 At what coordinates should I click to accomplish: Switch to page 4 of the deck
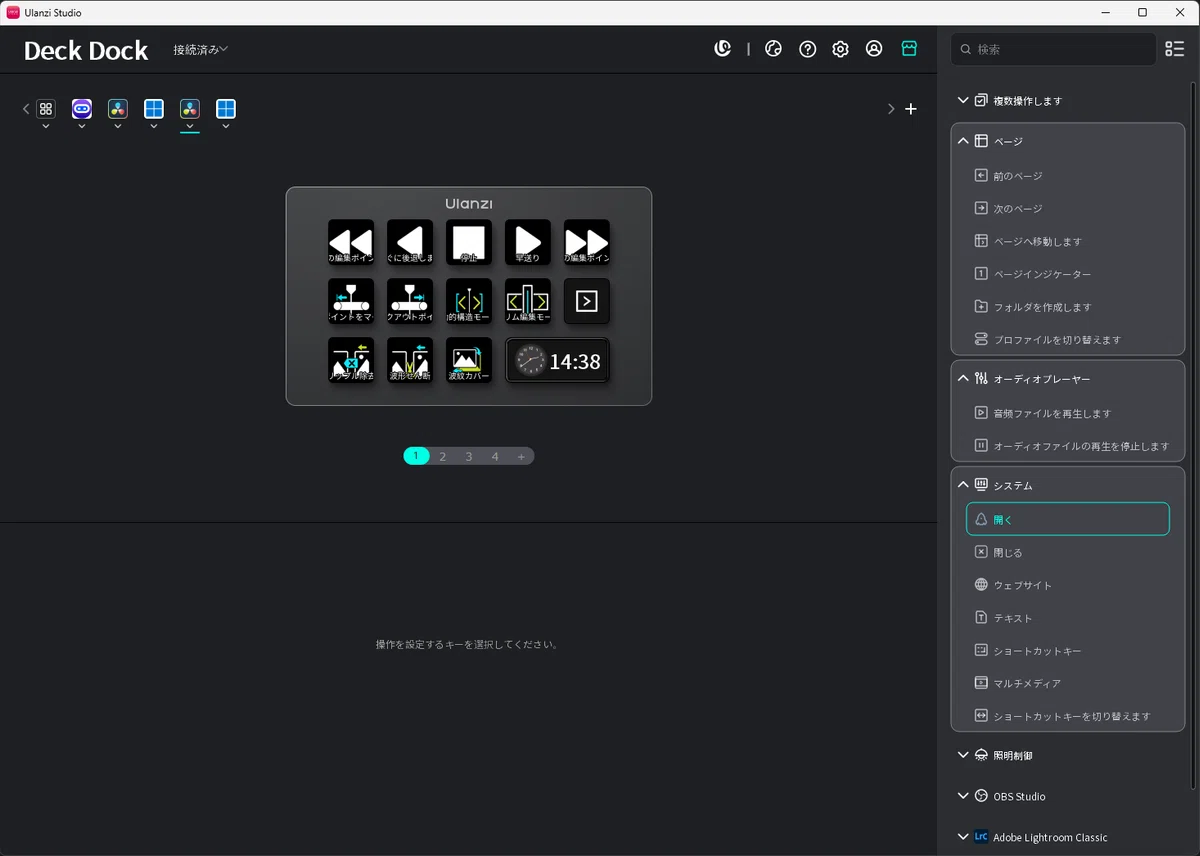point(495,456)
